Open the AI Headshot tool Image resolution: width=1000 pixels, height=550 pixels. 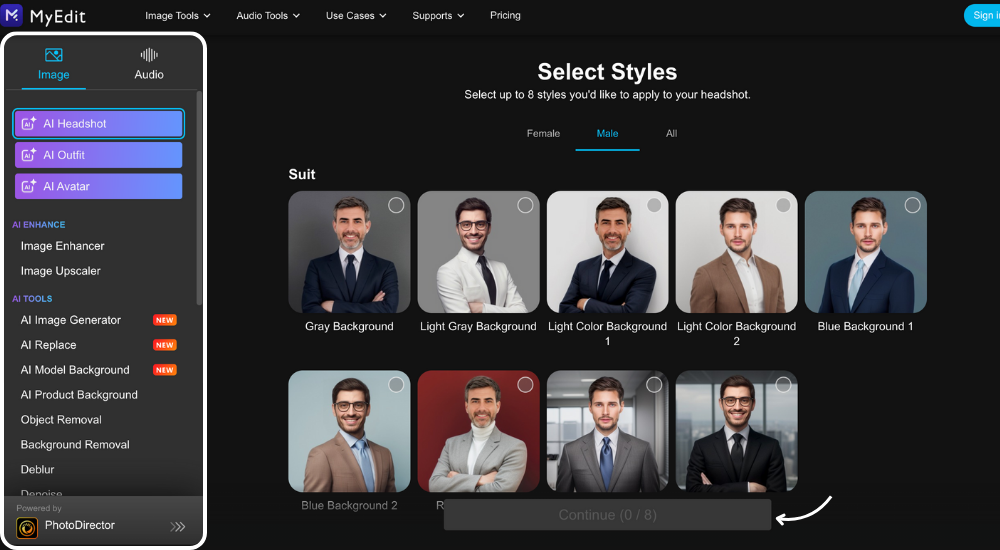98,124
